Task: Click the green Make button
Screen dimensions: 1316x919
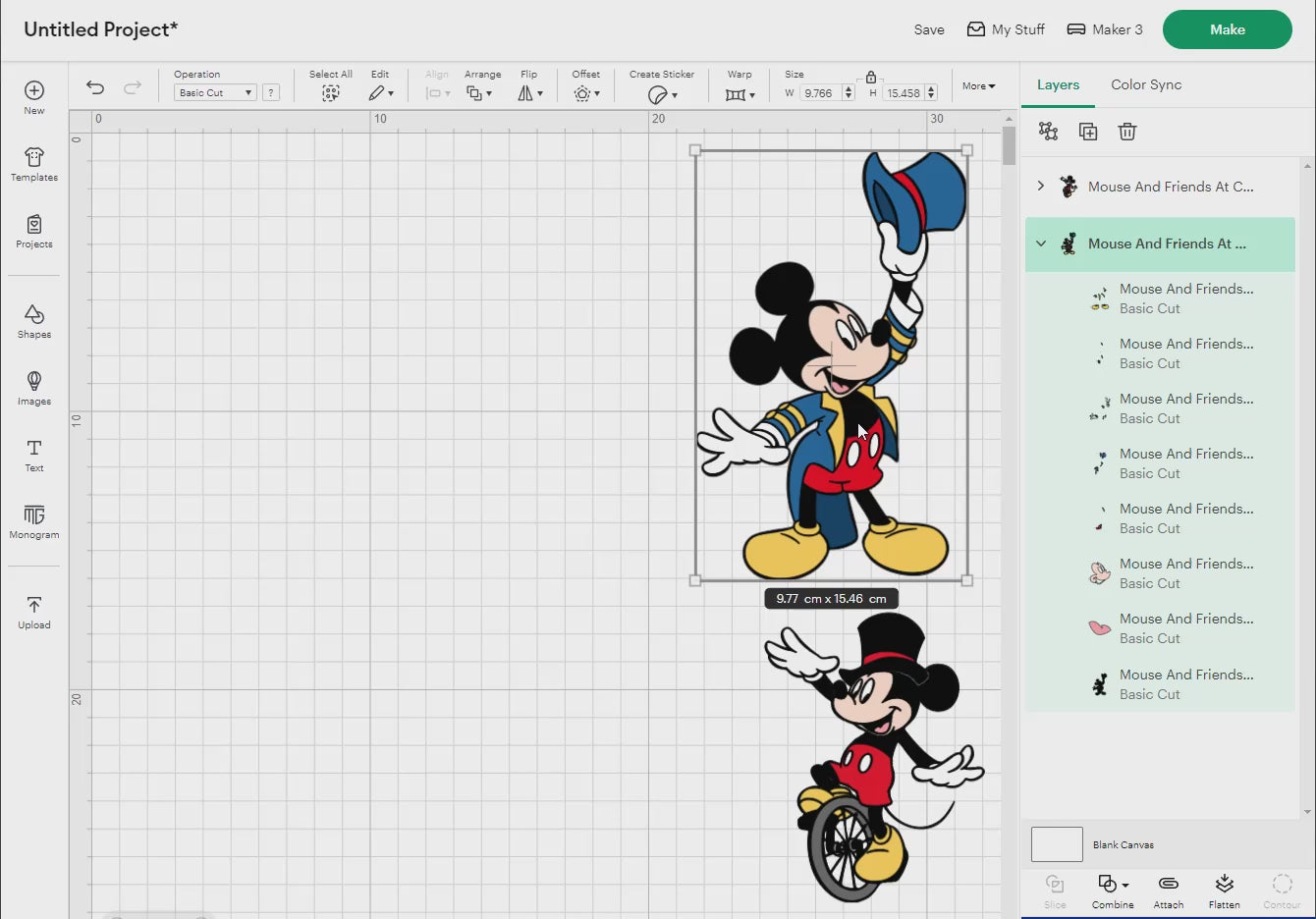Action: coord(1228,29)
